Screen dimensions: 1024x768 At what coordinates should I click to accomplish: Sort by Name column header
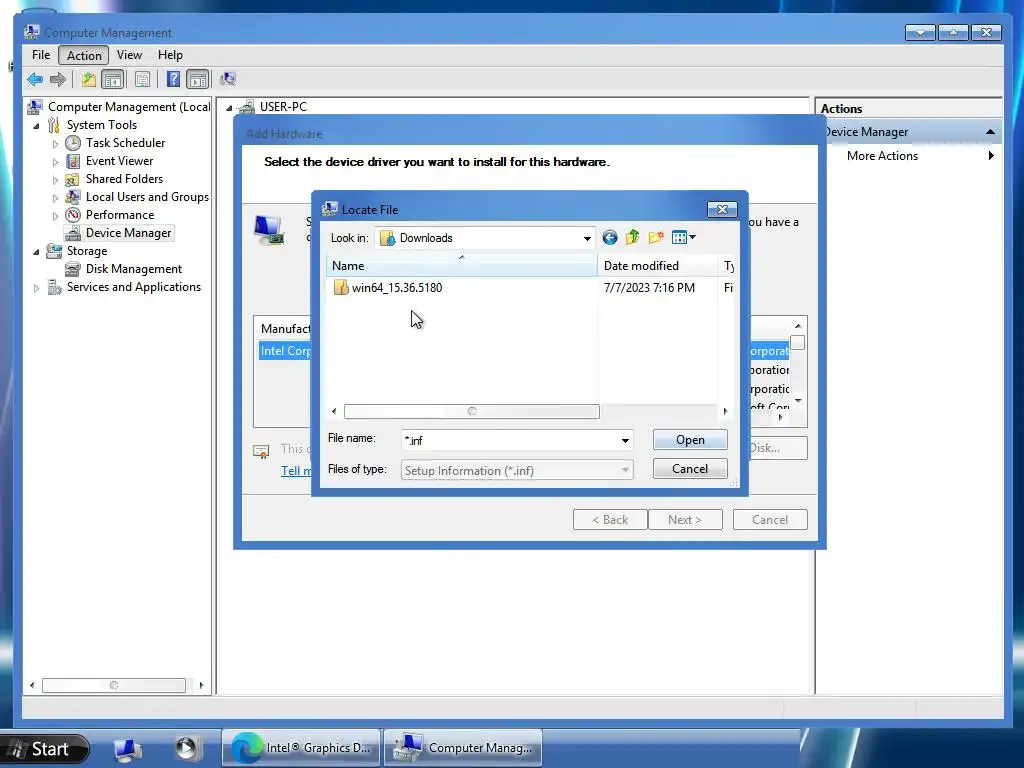pyautogui.click(x=461, y=266)
